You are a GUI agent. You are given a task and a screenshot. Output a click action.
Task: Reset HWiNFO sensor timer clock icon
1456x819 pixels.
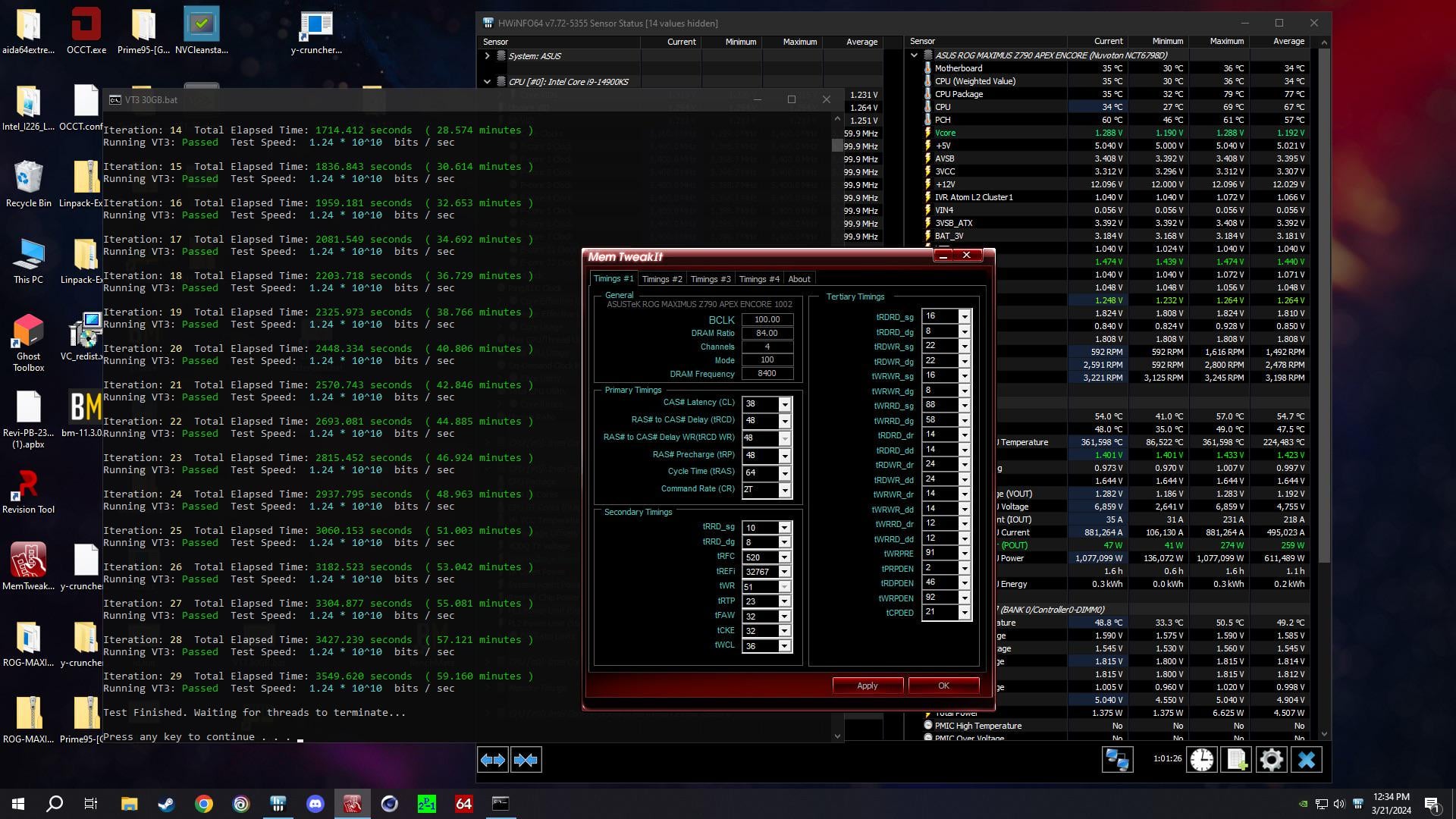[1202, 759]
